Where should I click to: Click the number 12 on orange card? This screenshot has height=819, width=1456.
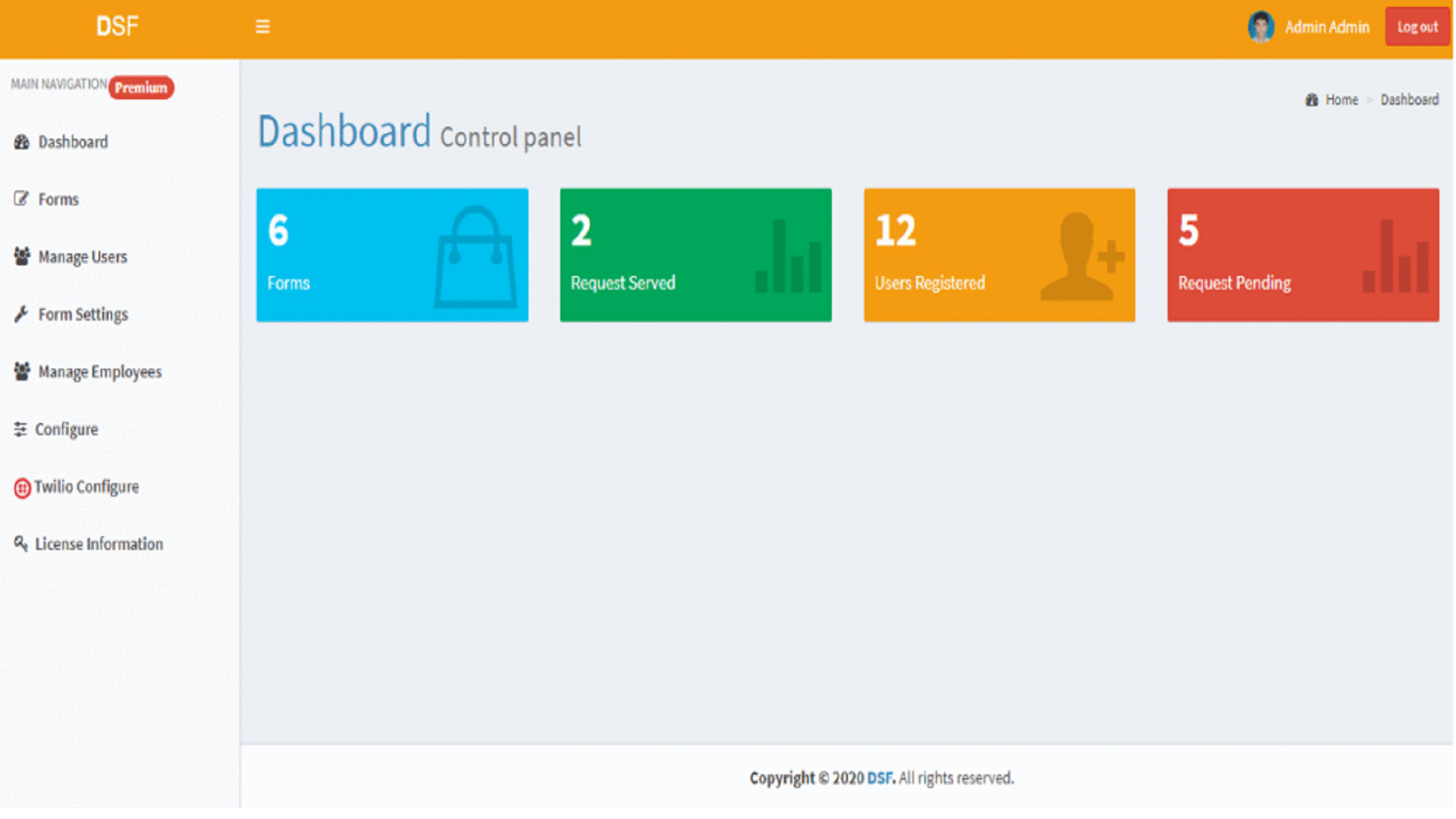tap(896, 231)
